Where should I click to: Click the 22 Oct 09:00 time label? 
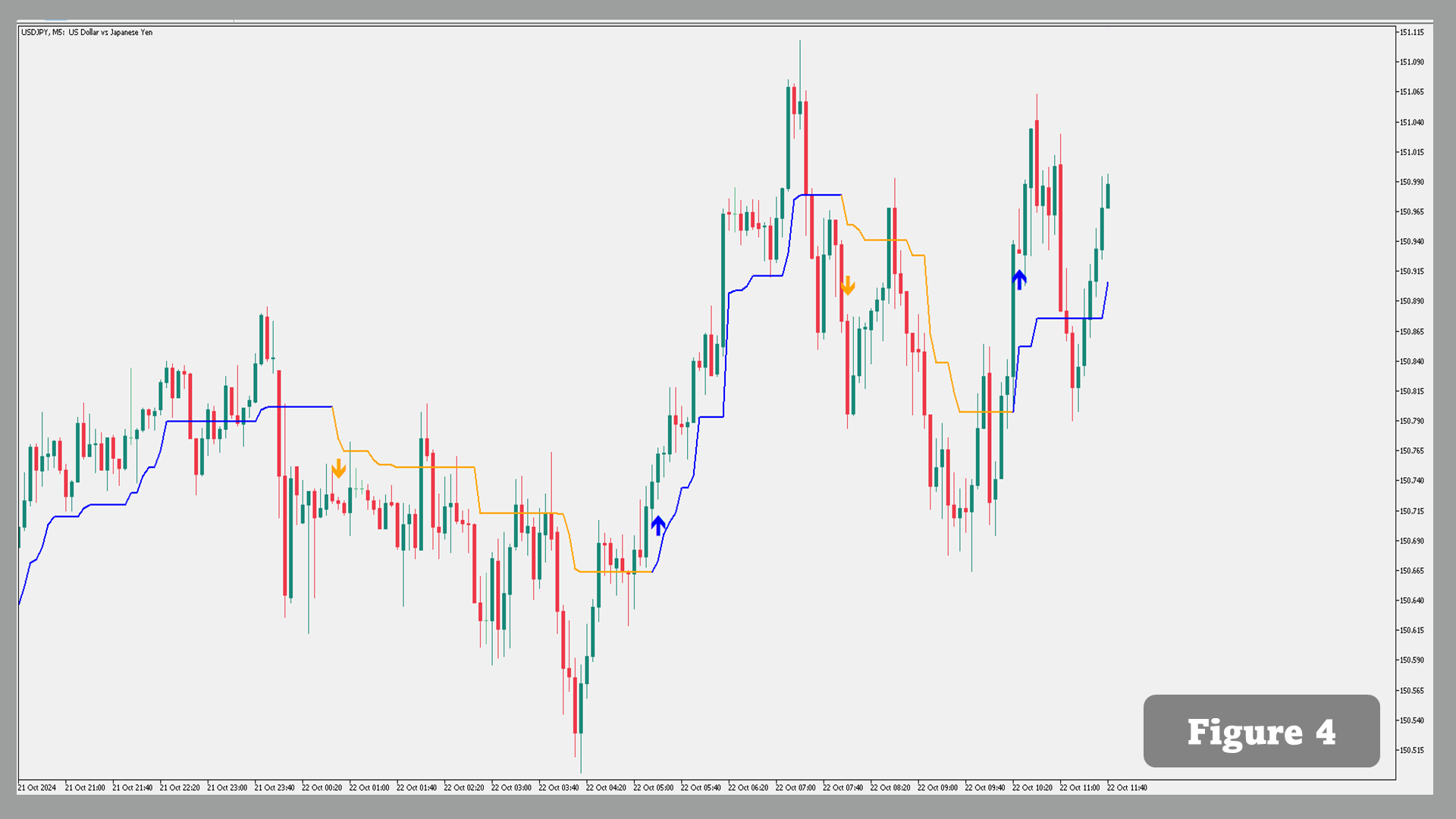coord(937,788)
